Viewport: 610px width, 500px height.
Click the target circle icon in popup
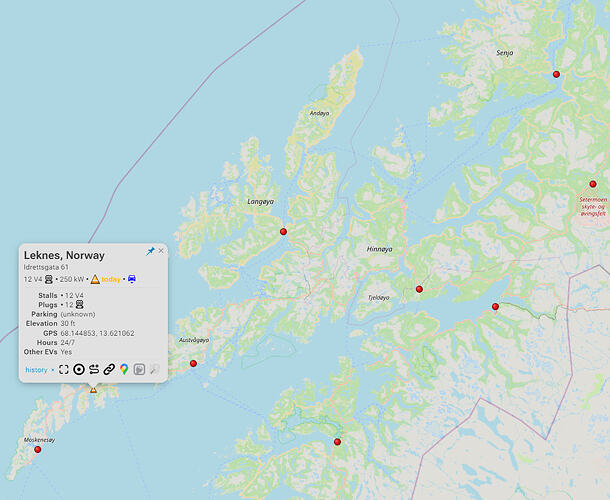pos(79,369)
